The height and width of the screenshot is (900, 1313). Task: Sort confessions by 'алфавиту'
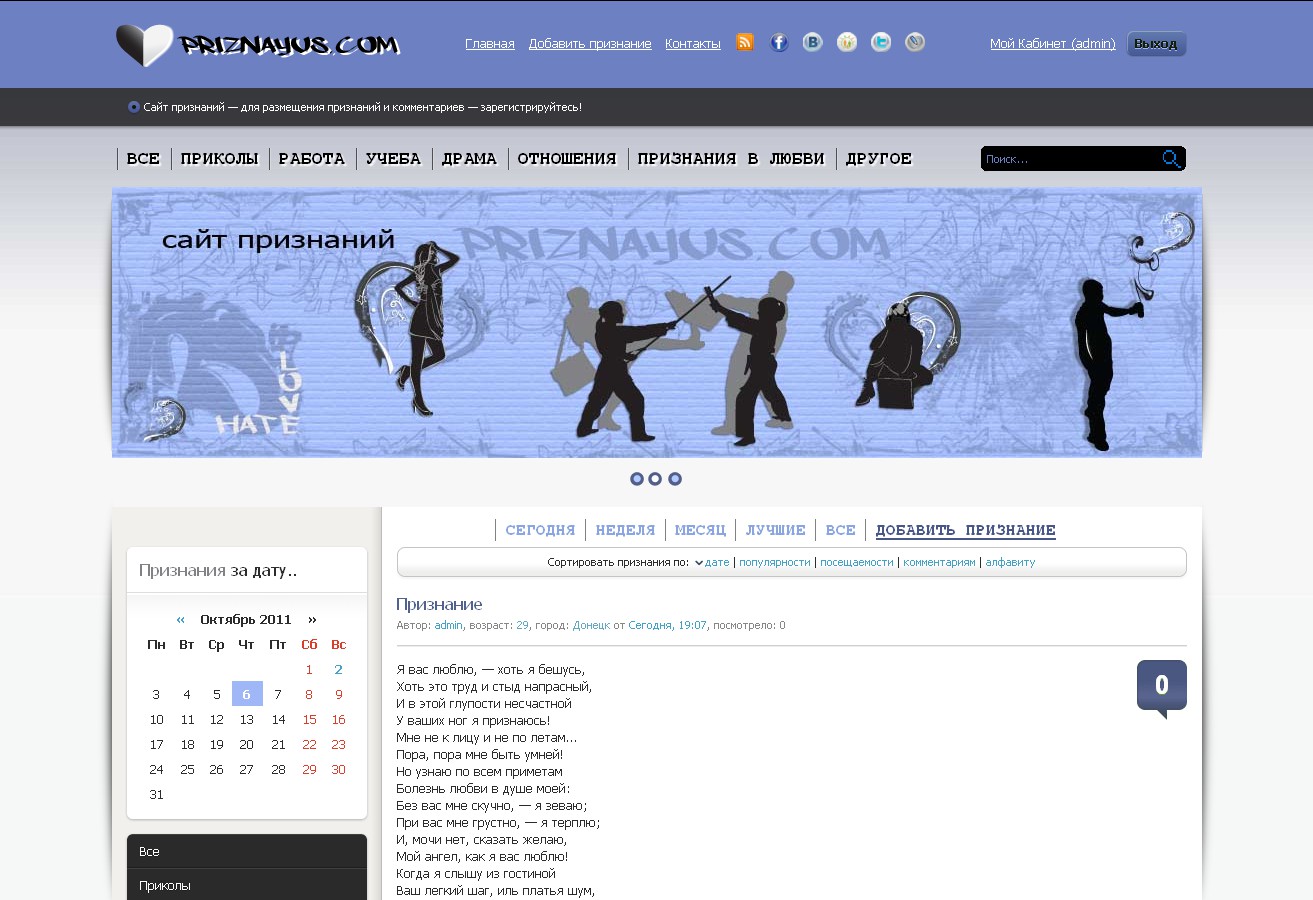[1010, 563]
